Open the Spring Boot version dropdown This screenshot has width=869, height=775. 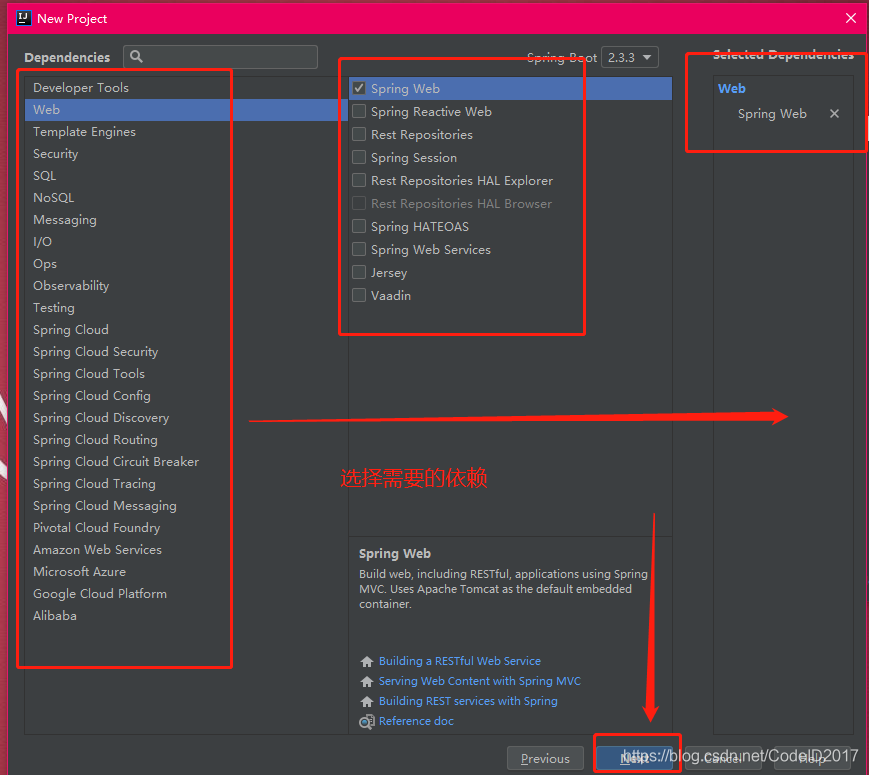click(x=630, y=57)
